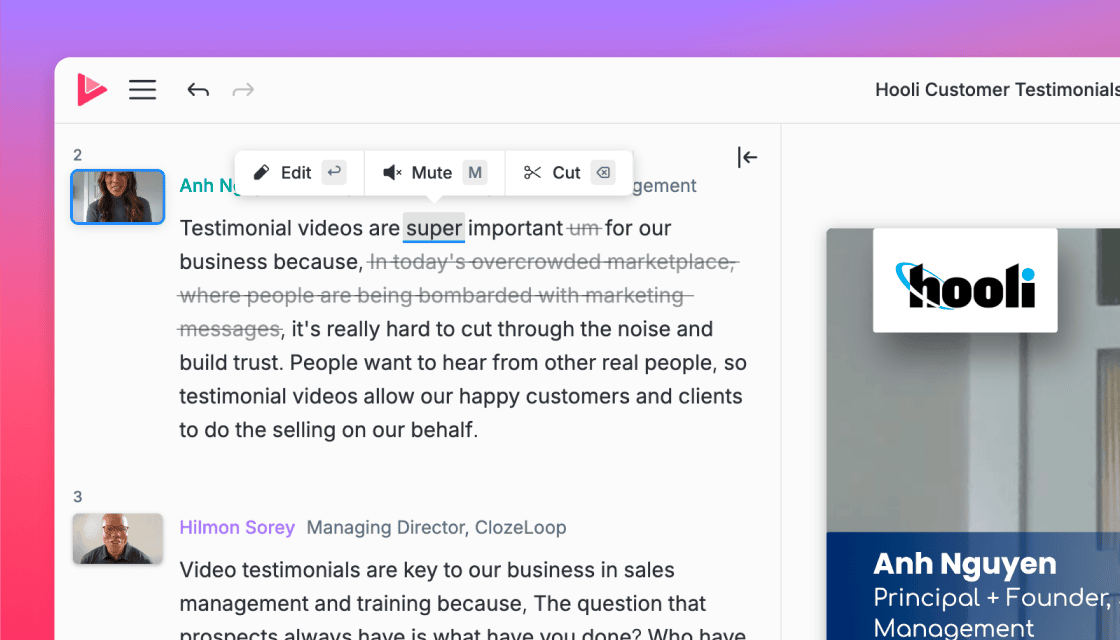Viewport: 1120px width, 640px height.
Task: Open the hamburger menu
Action: (142, 90)
